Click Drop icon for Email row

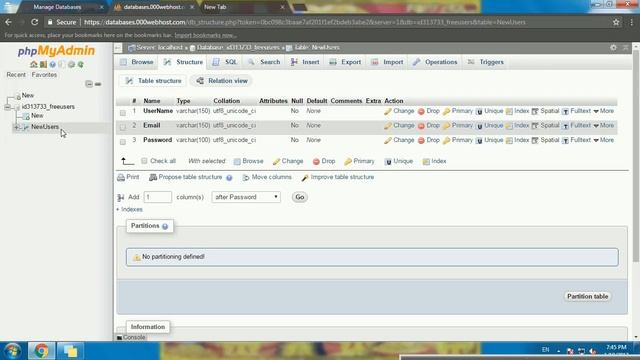[x=421, y=126]
